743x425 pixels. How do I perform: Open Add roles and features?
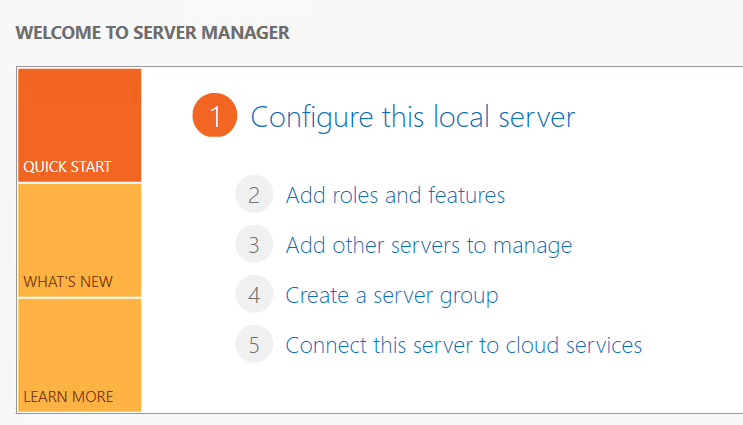[396, 195]
